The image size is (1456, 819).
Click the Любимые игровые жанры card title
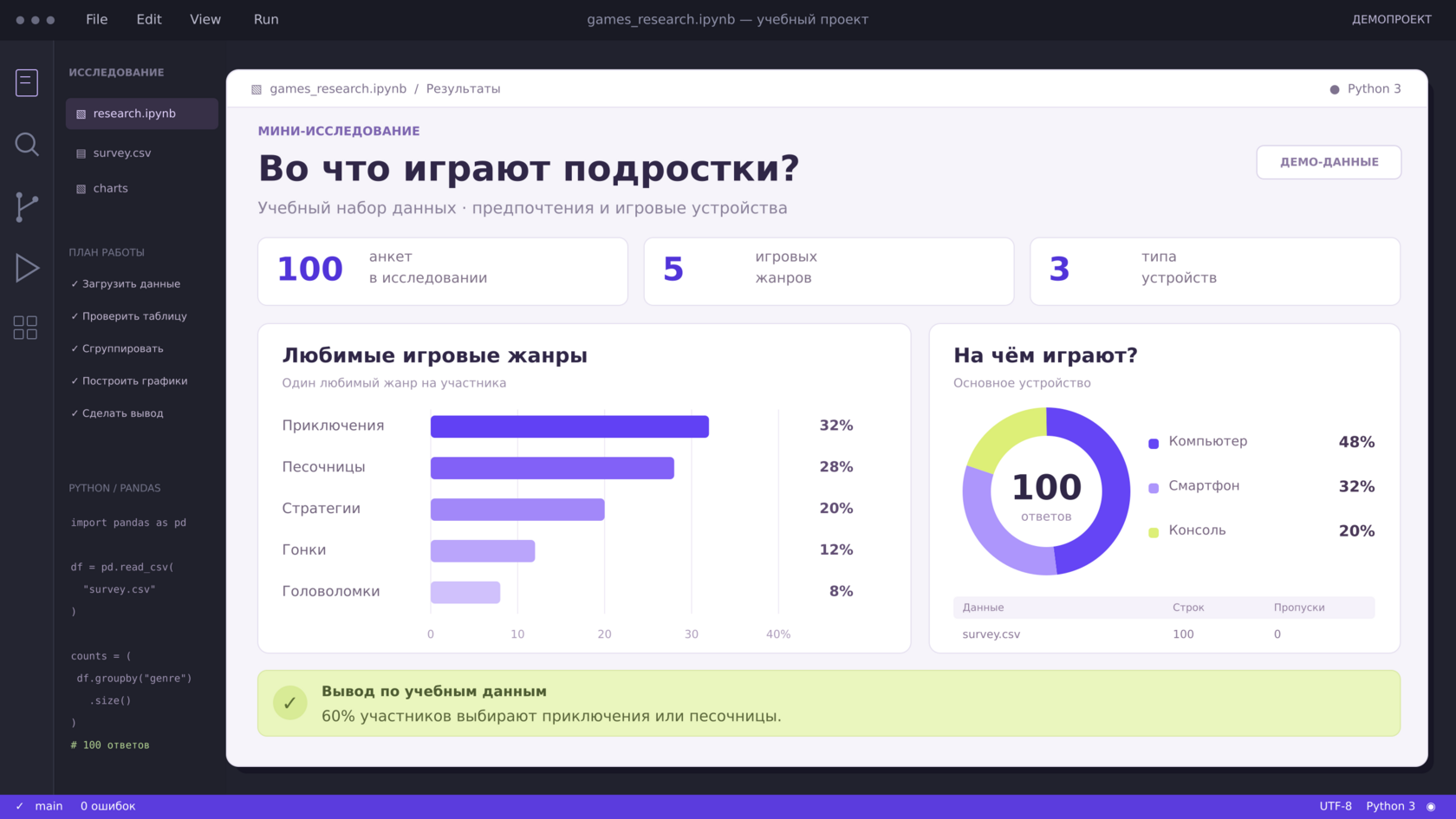pyautogui.click(x=434, y=355)
